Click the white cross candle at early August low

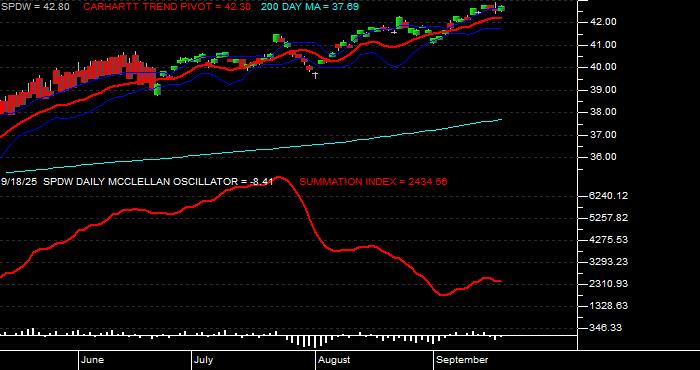(x=316, y=75)
